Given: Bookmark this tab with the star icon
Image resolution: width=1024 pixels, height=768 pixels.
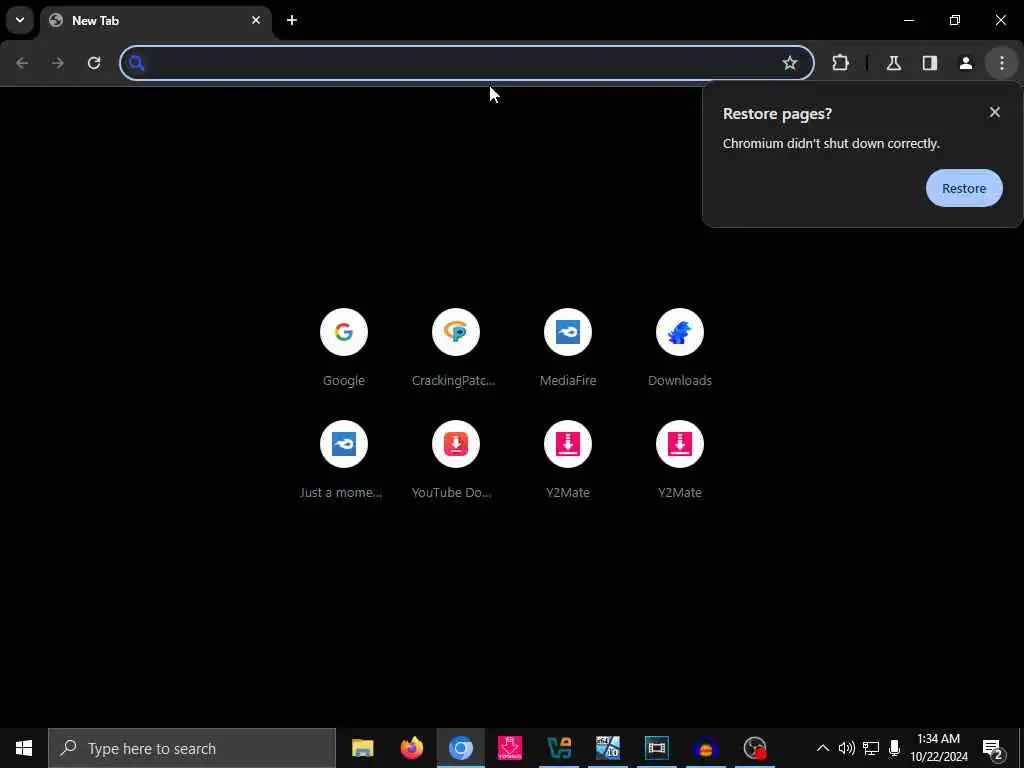Looking at the screenshot, I should click(790, 63).
